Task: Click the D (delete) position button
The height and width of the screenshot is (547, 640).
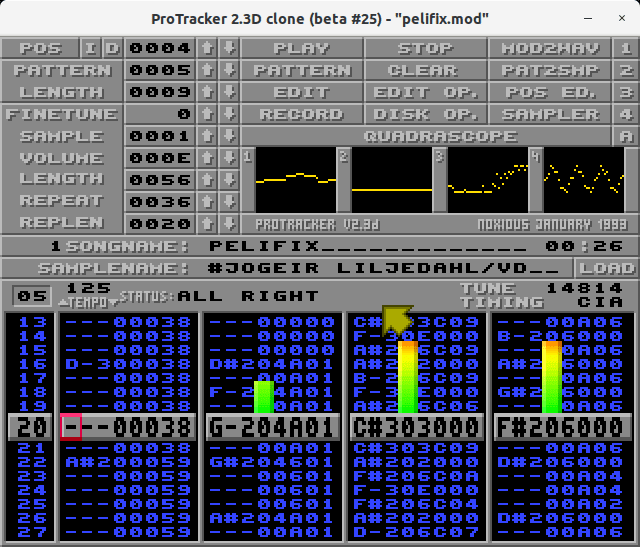Action: coord(112,48)
